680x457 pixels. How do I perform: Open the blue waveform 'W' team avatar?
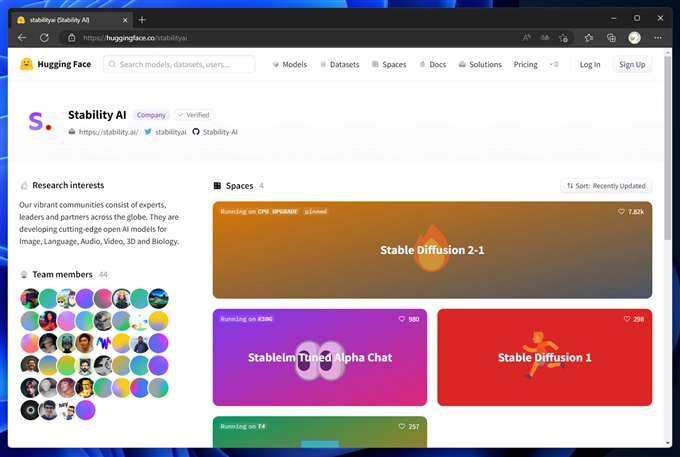click(103, 343)
